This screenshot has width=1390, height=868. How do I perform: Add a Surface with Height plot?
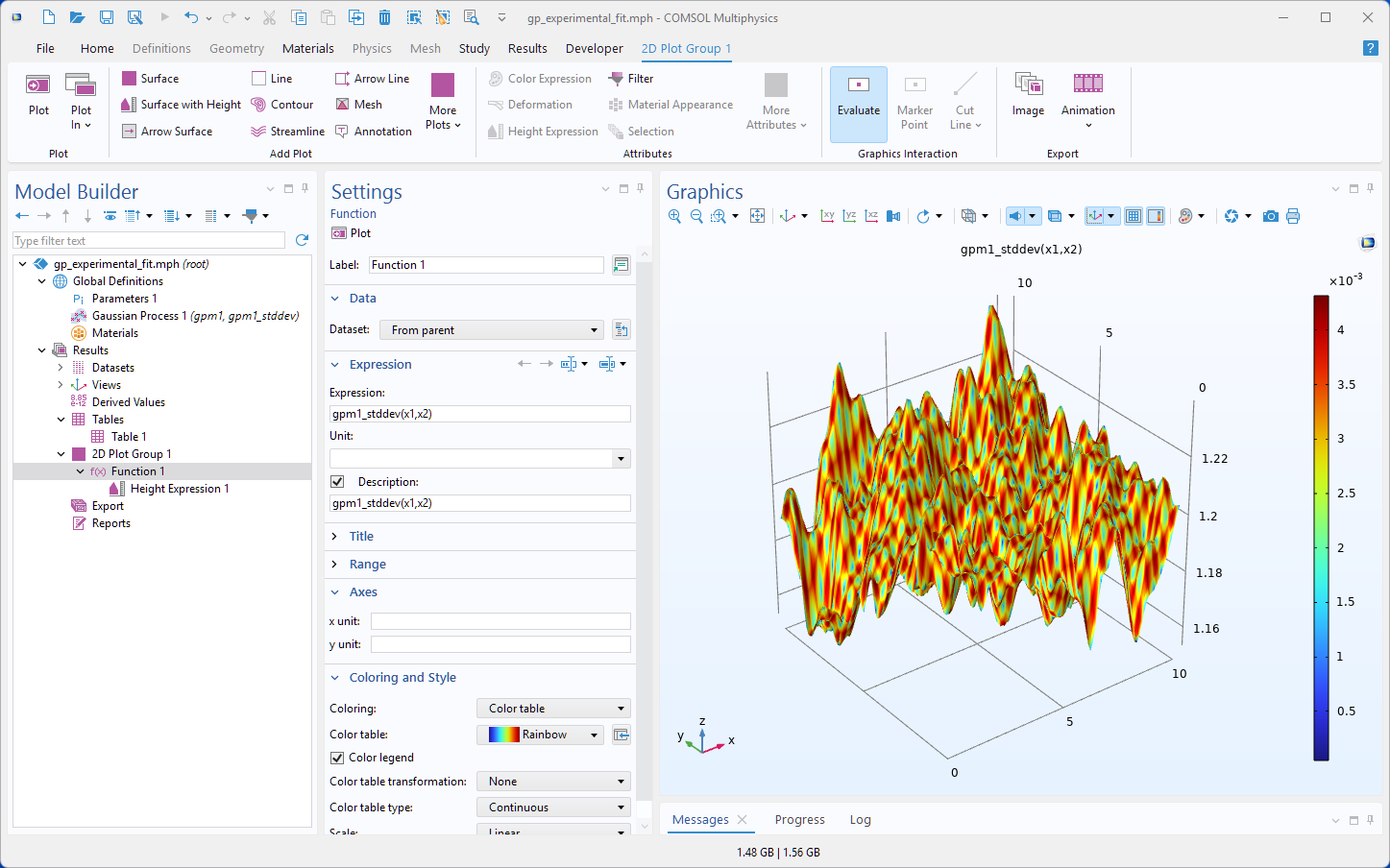181,105
